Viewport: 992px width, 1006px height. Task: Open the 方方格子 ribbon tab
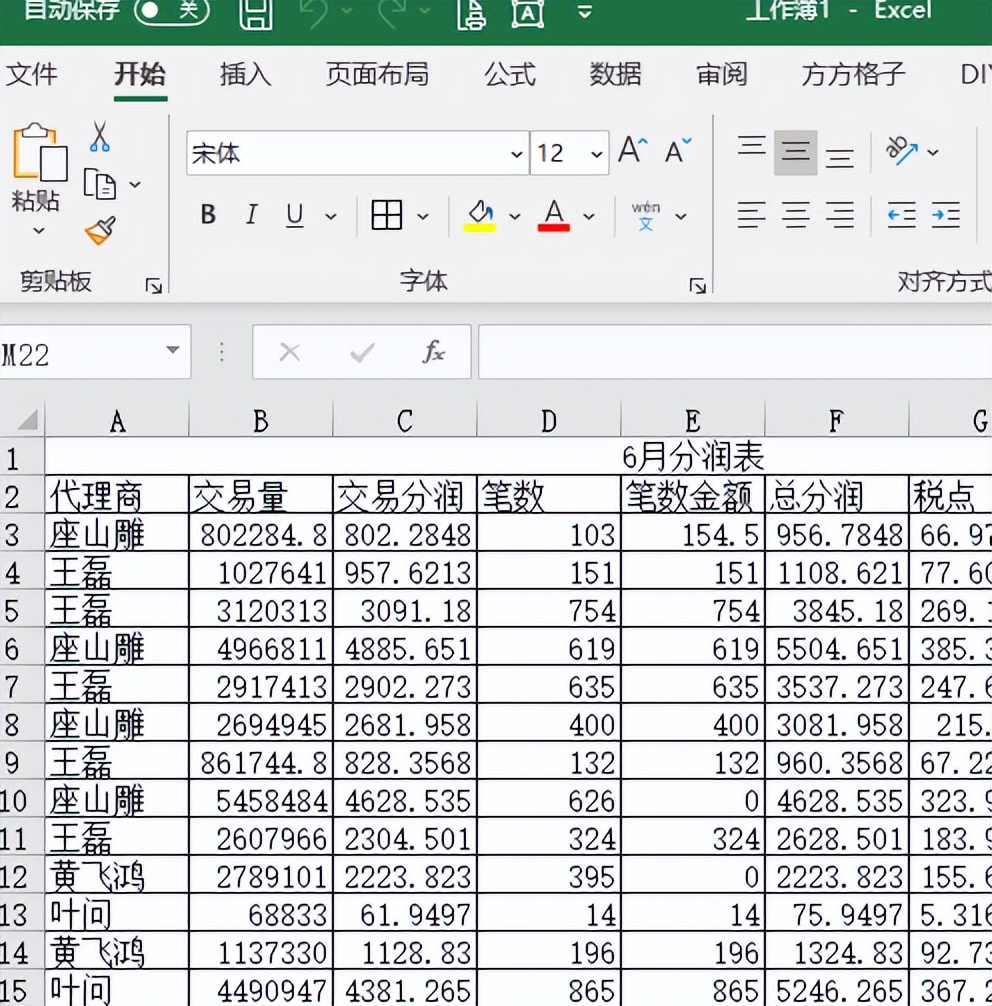tap(851, 75)
